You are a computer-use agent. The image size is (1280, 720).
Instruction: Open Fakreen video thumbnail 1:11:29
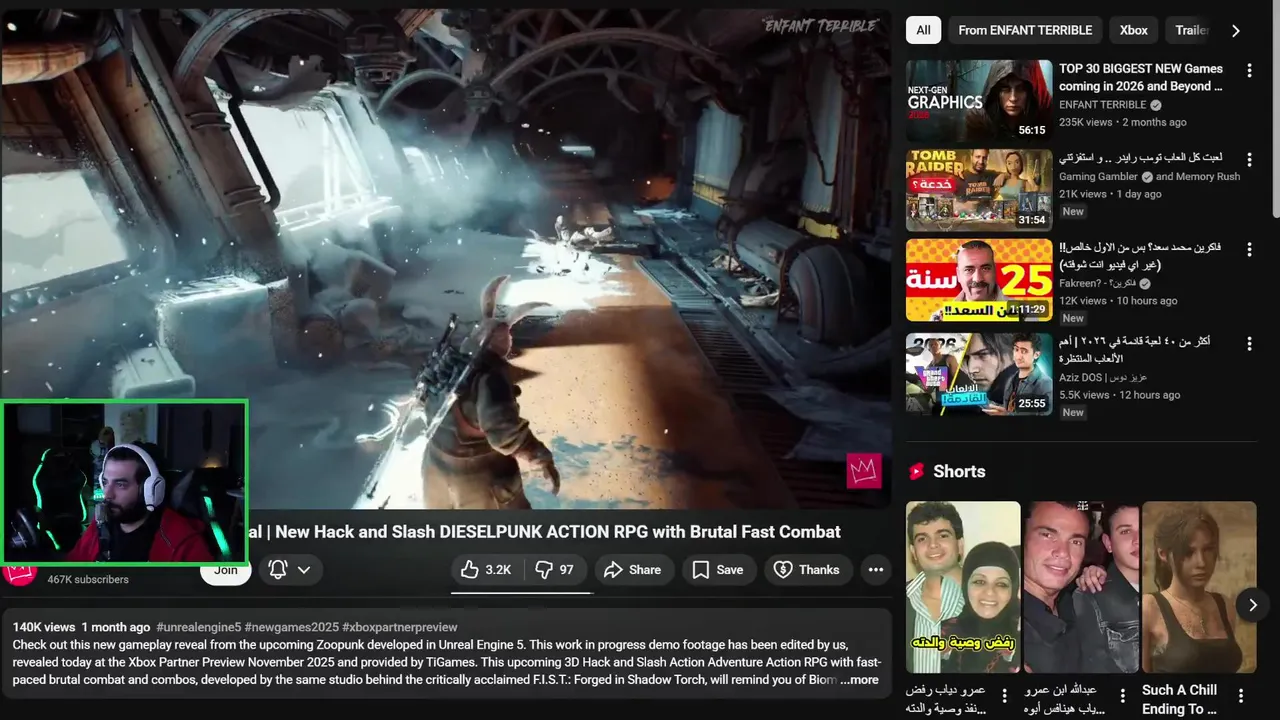[979, 280]
